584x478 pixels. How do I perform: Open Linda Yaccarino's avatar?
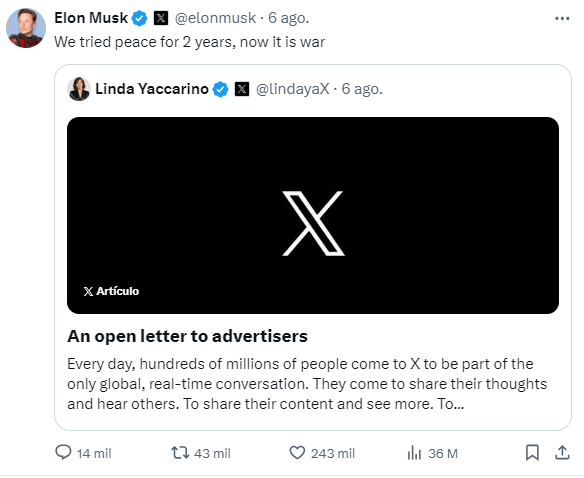(79, 89)
